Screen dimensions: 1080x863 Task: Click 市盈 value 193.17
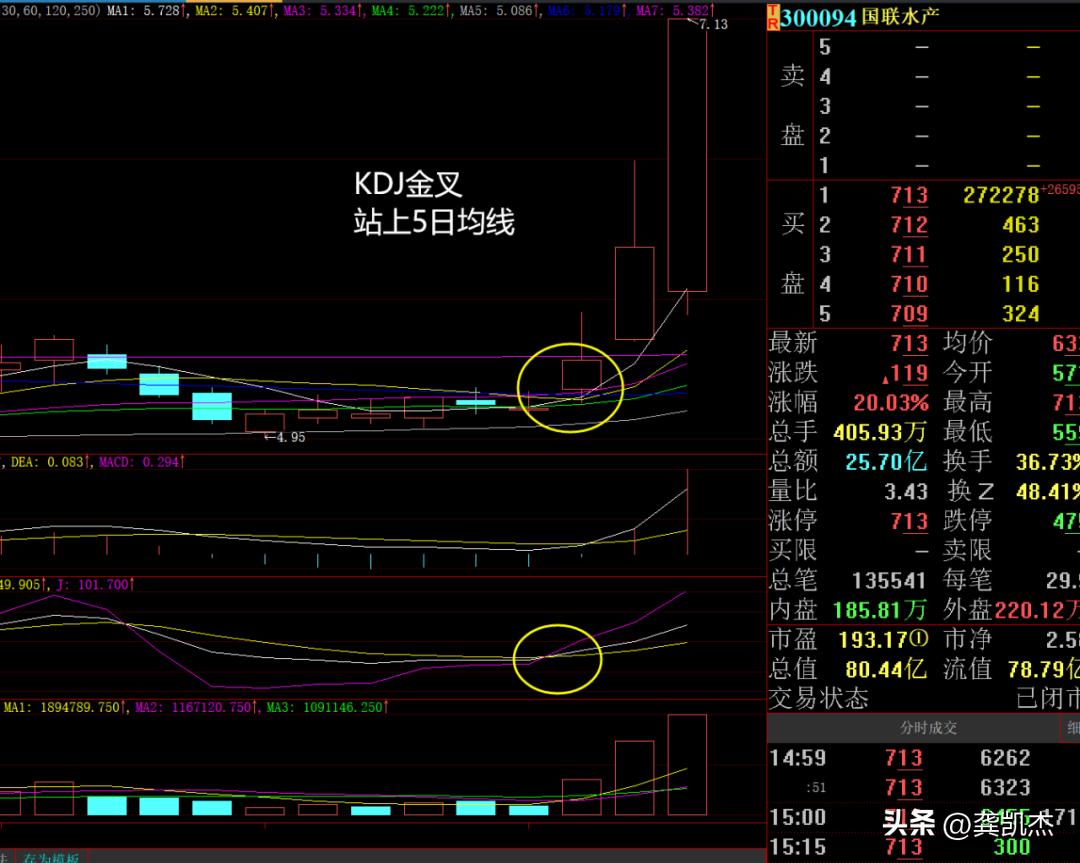(x=873, y=640)
